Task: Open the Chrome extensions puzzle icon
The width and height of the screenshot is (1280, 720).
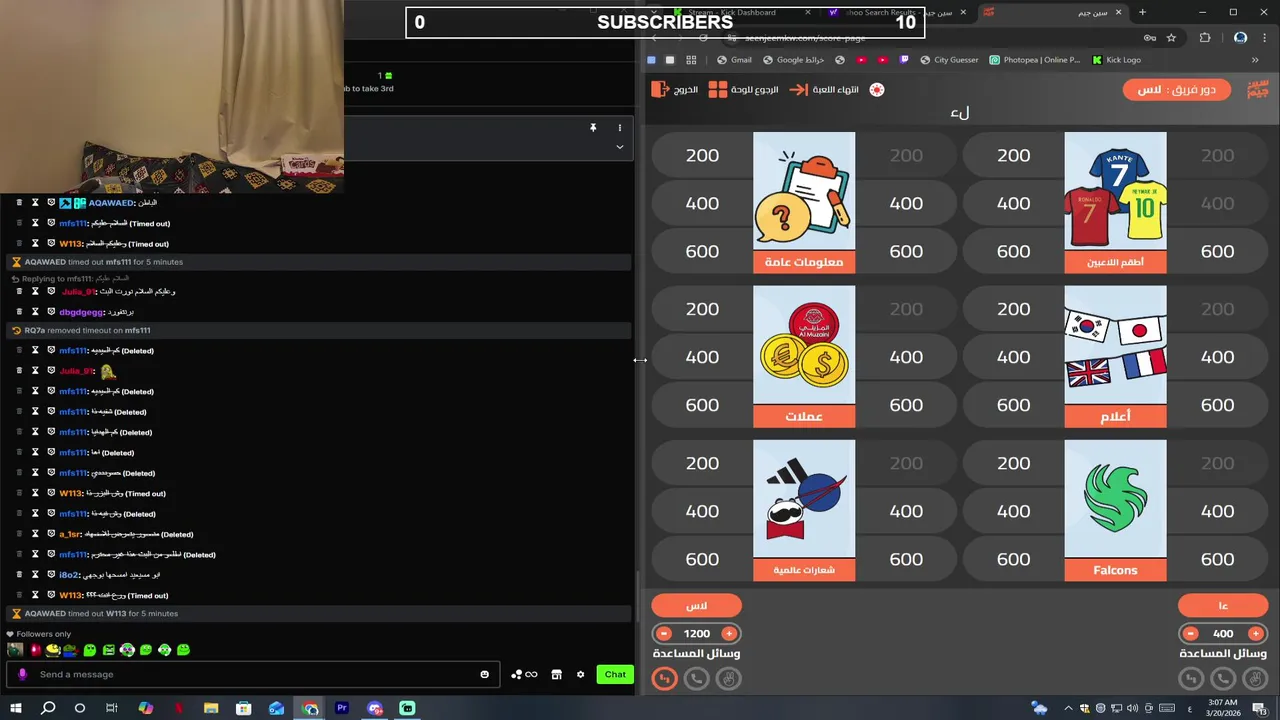Action: coord(1205,38)
